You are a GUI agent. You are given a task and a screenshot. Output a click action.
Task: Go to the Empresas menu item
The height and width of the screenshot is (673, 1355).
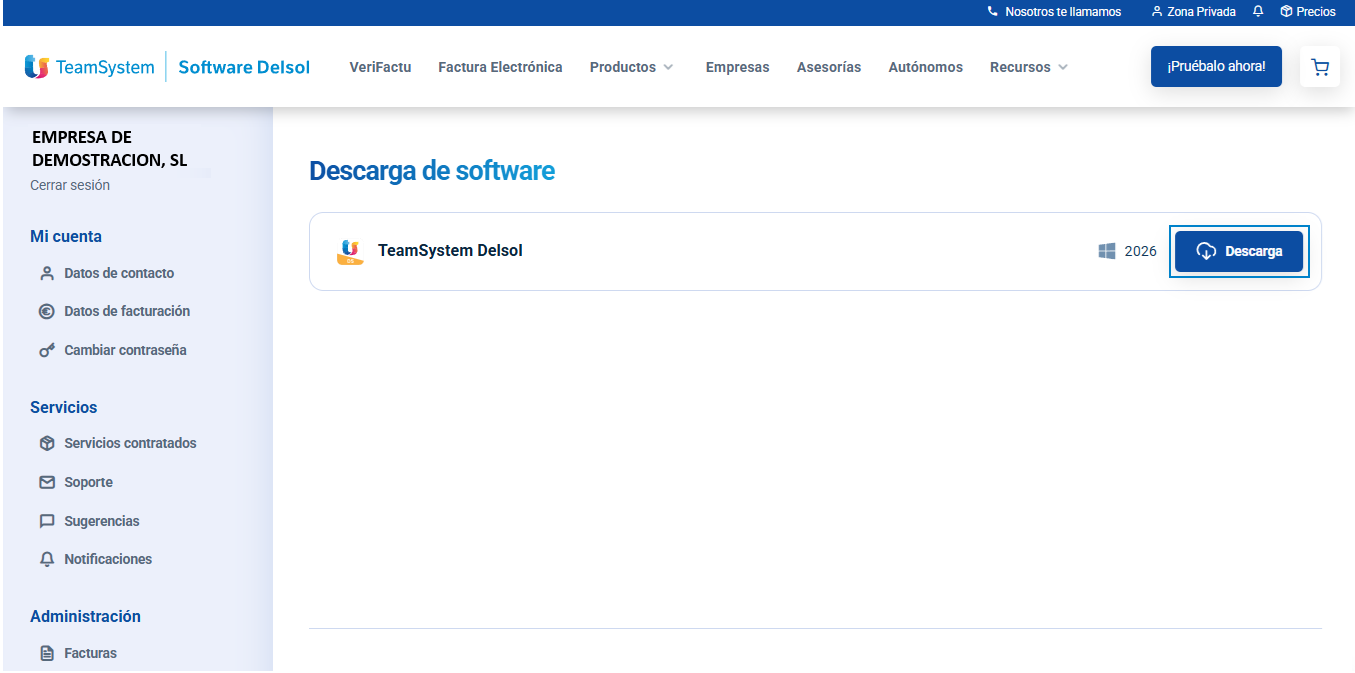(737, 67)
